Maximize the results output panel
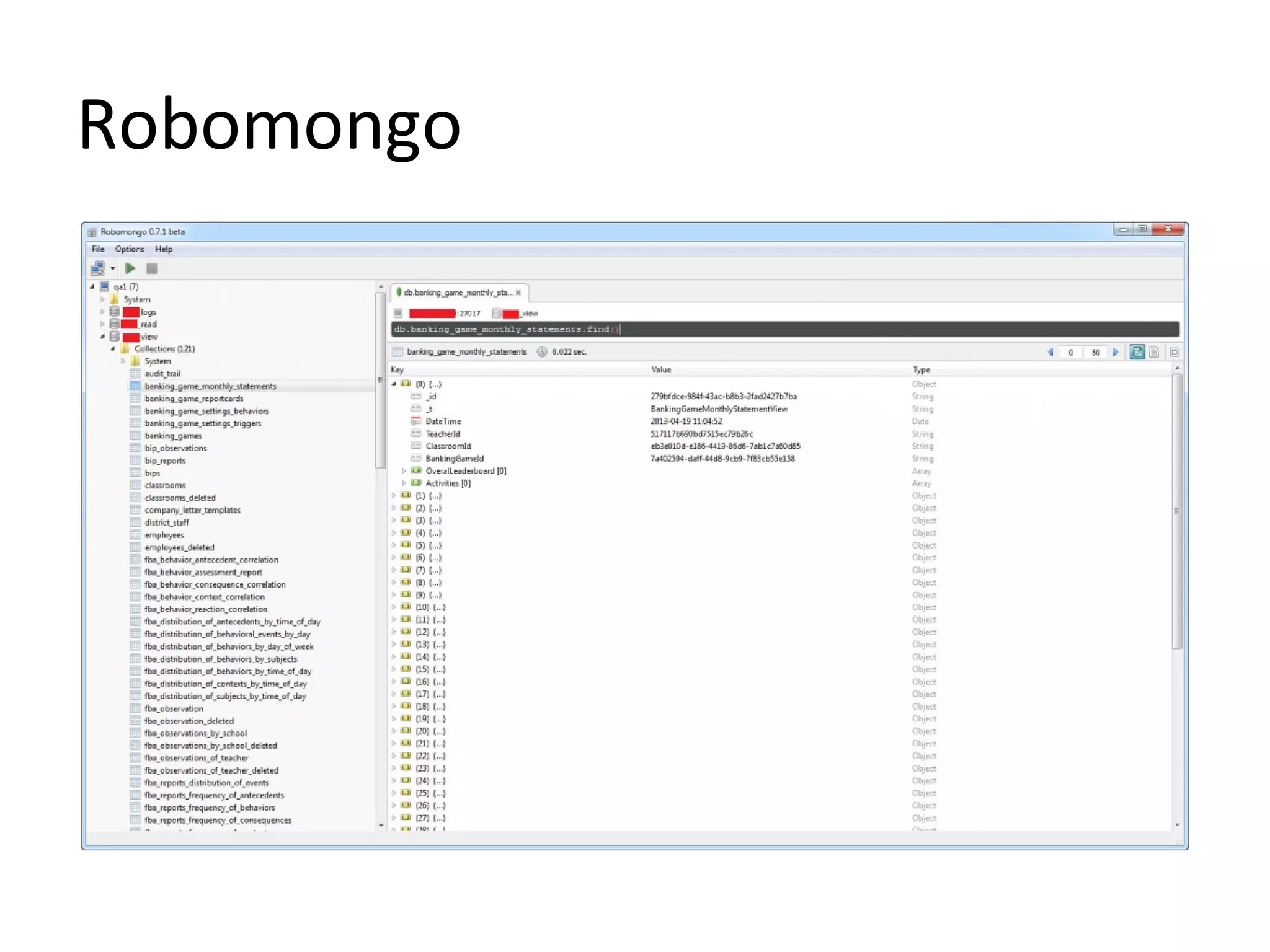Screen dimensions: 1270x952 tap(1174, 352)
